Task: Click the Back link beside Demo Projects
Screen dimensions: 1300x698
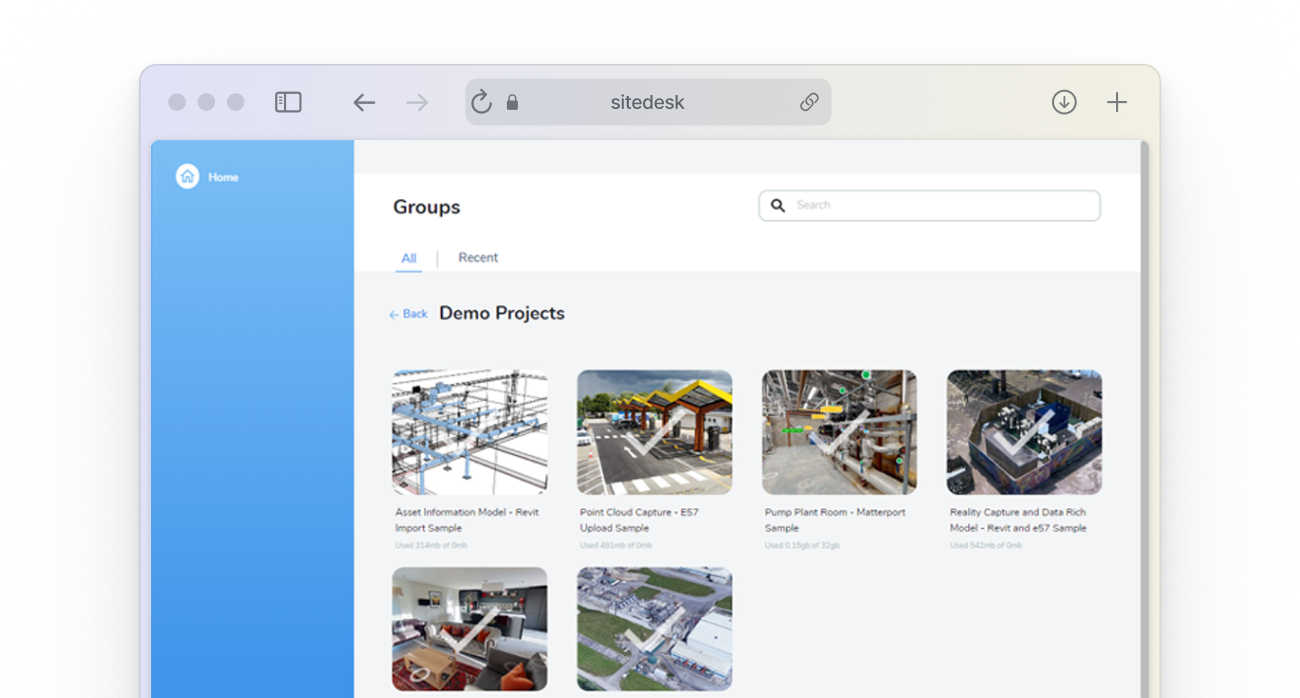Action: click(408, 314)
